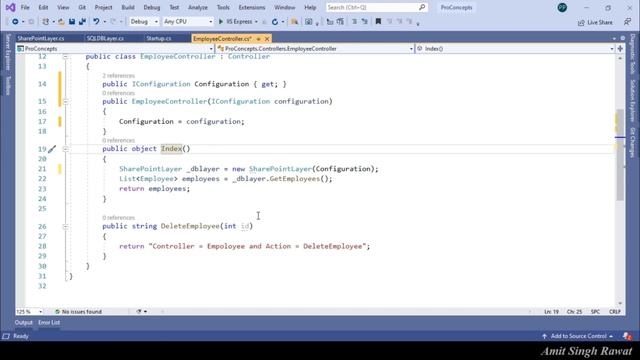Image resolution: width=640 pixels, height=360 pixels.
Task: Click the feedback icon at the top right
Action: pyautogui.click(x=627, y=22)
